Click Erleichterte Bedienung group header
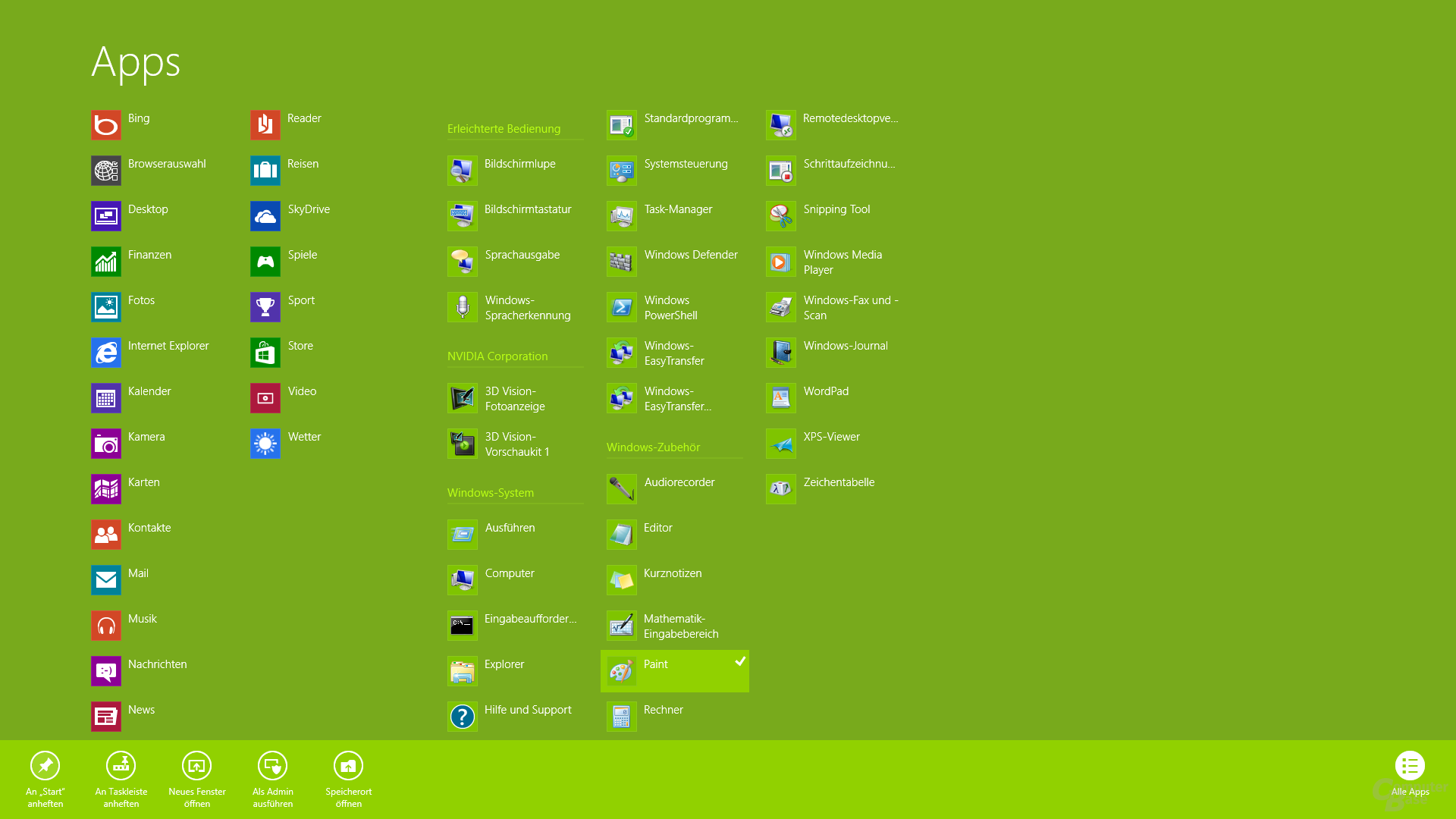 [x=504, y=129]
